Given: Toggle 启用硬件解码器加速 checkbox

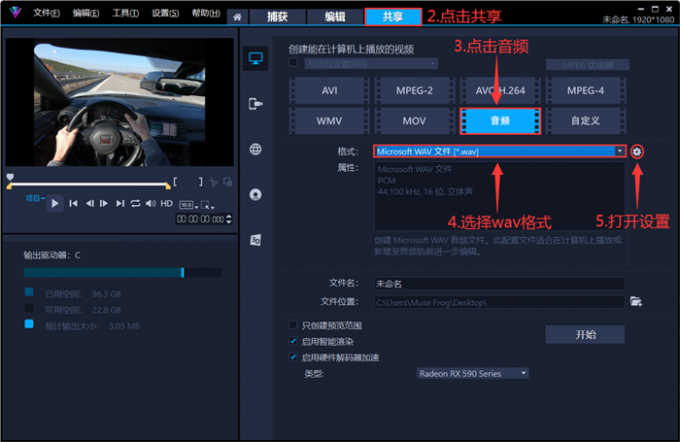Looking at the screenshot, I should (293, 357).
